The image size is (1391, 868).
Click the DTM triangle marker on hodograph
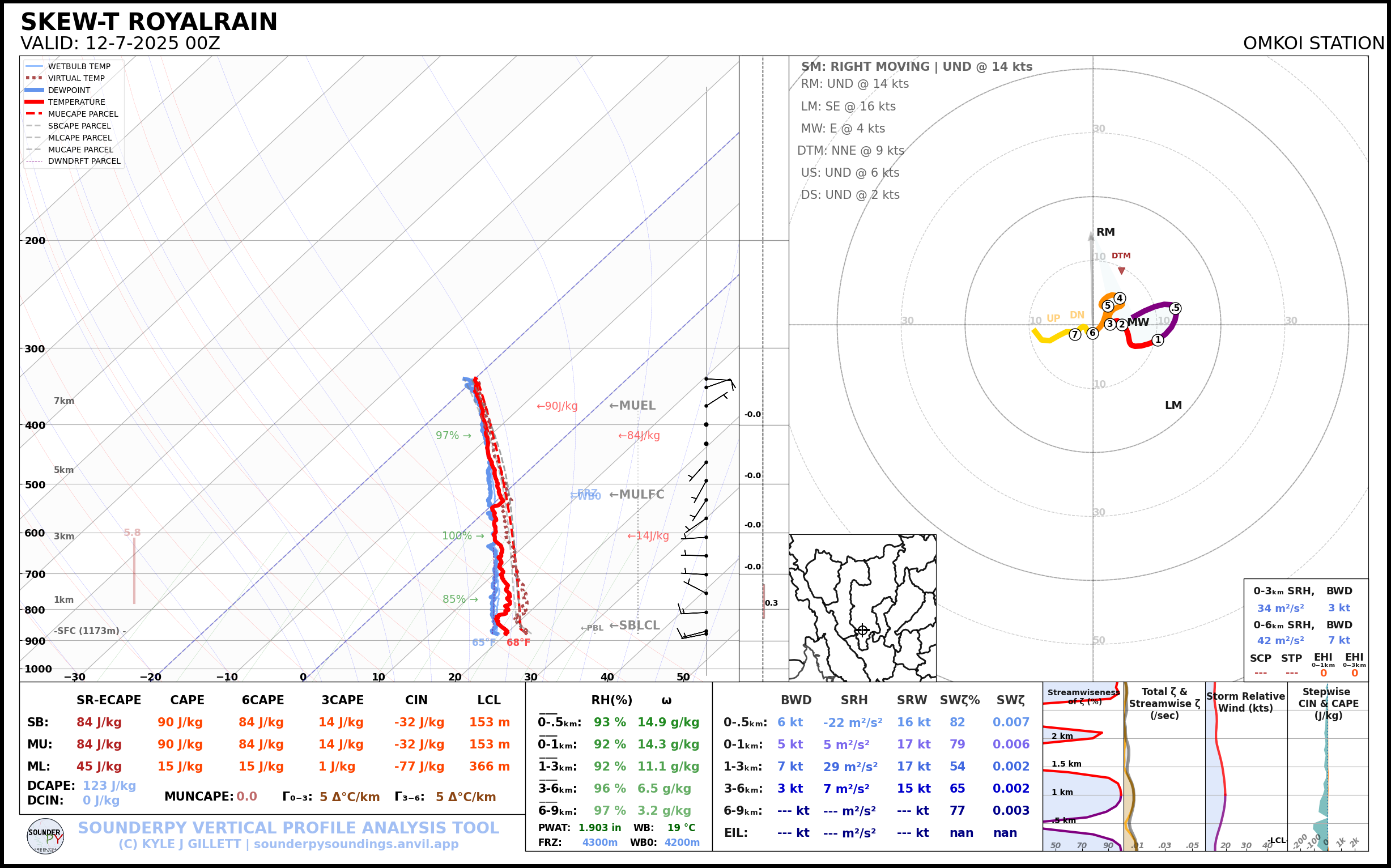(1121, 270)
